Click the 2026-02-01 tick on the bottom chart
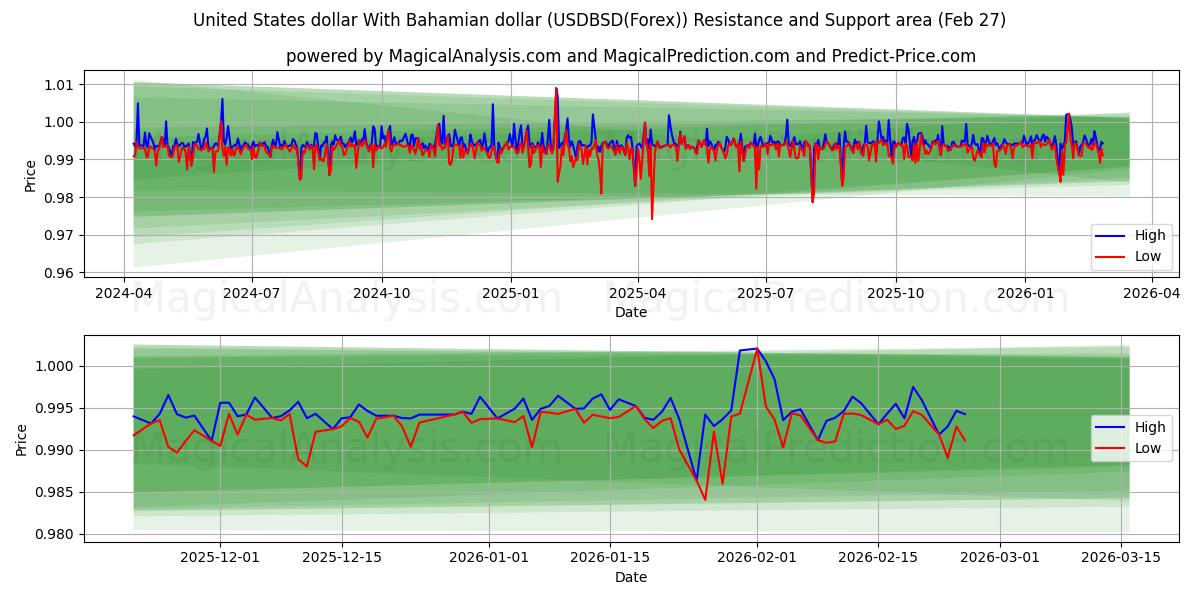This screenshot has height=600, width=1200. coord(757,558)
